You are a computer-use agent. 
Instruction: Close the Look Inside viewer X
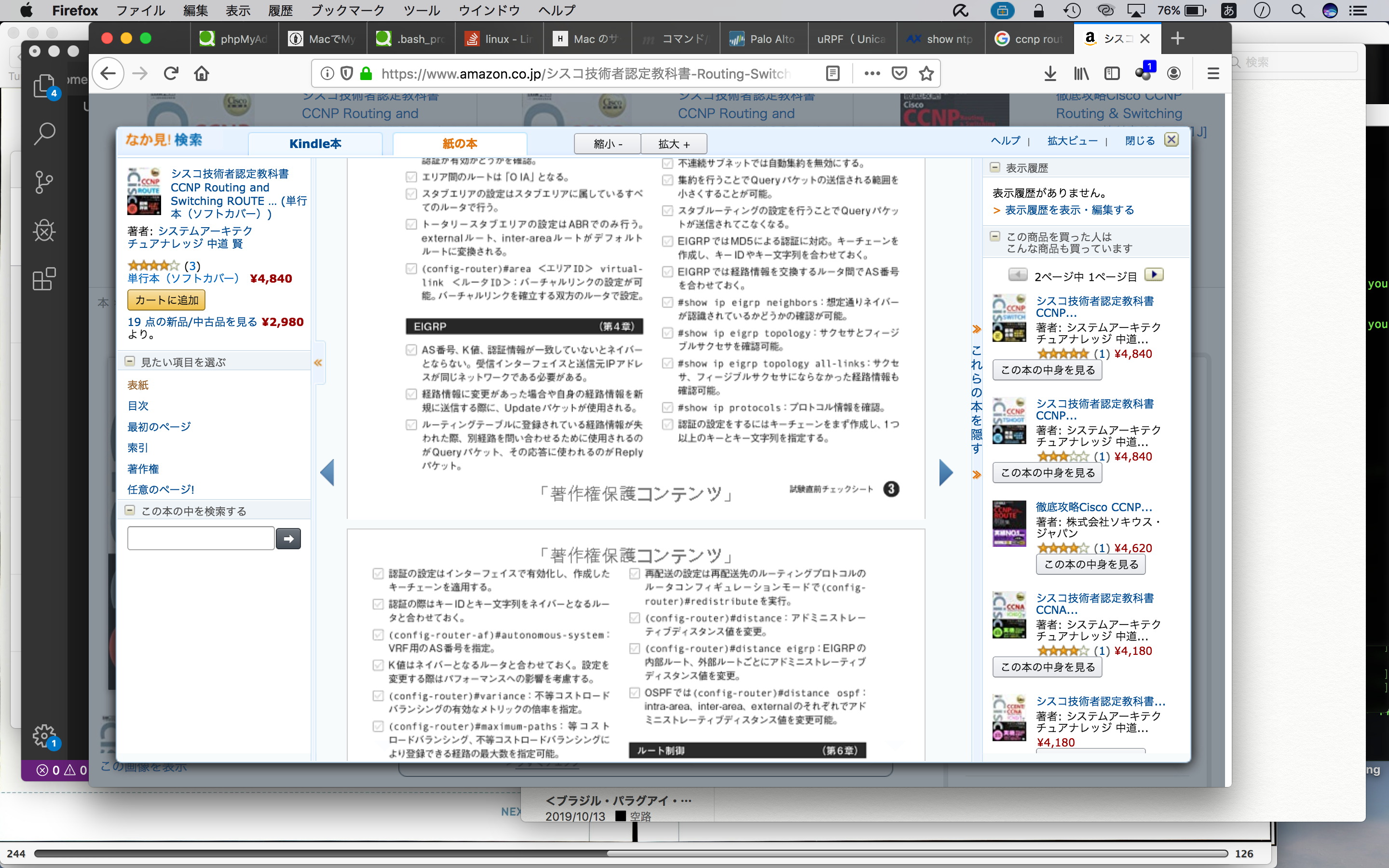(1171, 139)
